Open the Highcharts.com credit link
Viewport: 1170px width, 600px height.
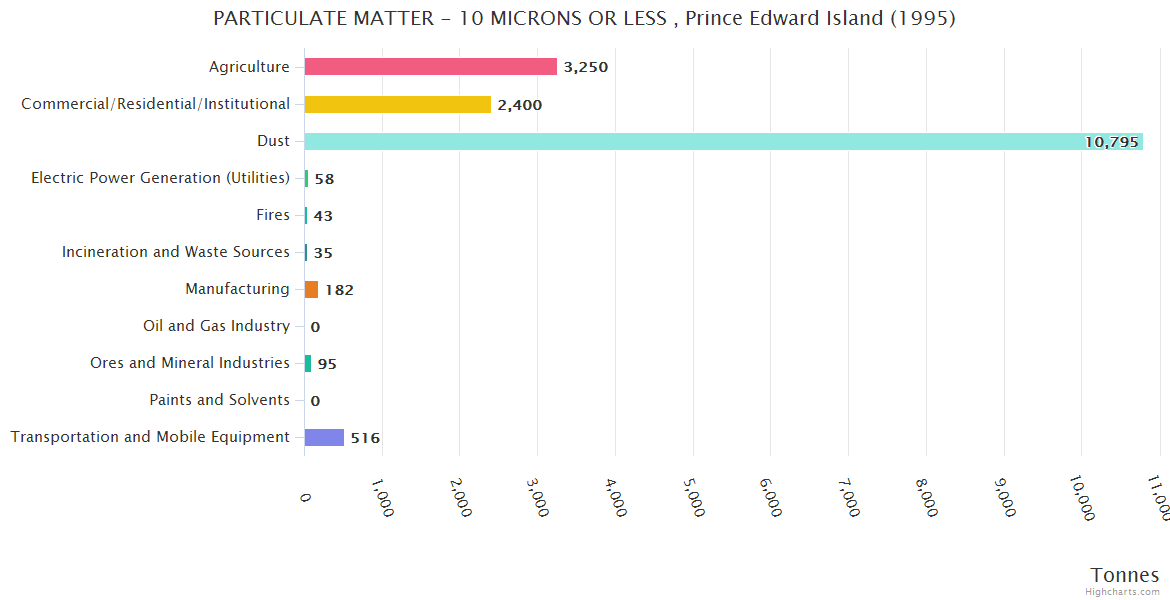[x=1124, y=591]
